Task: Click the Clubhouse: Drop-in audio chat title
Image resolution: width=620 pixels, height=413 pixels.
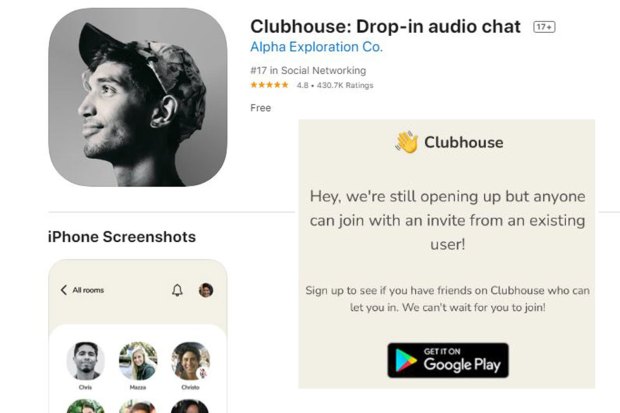Action: 386,27
